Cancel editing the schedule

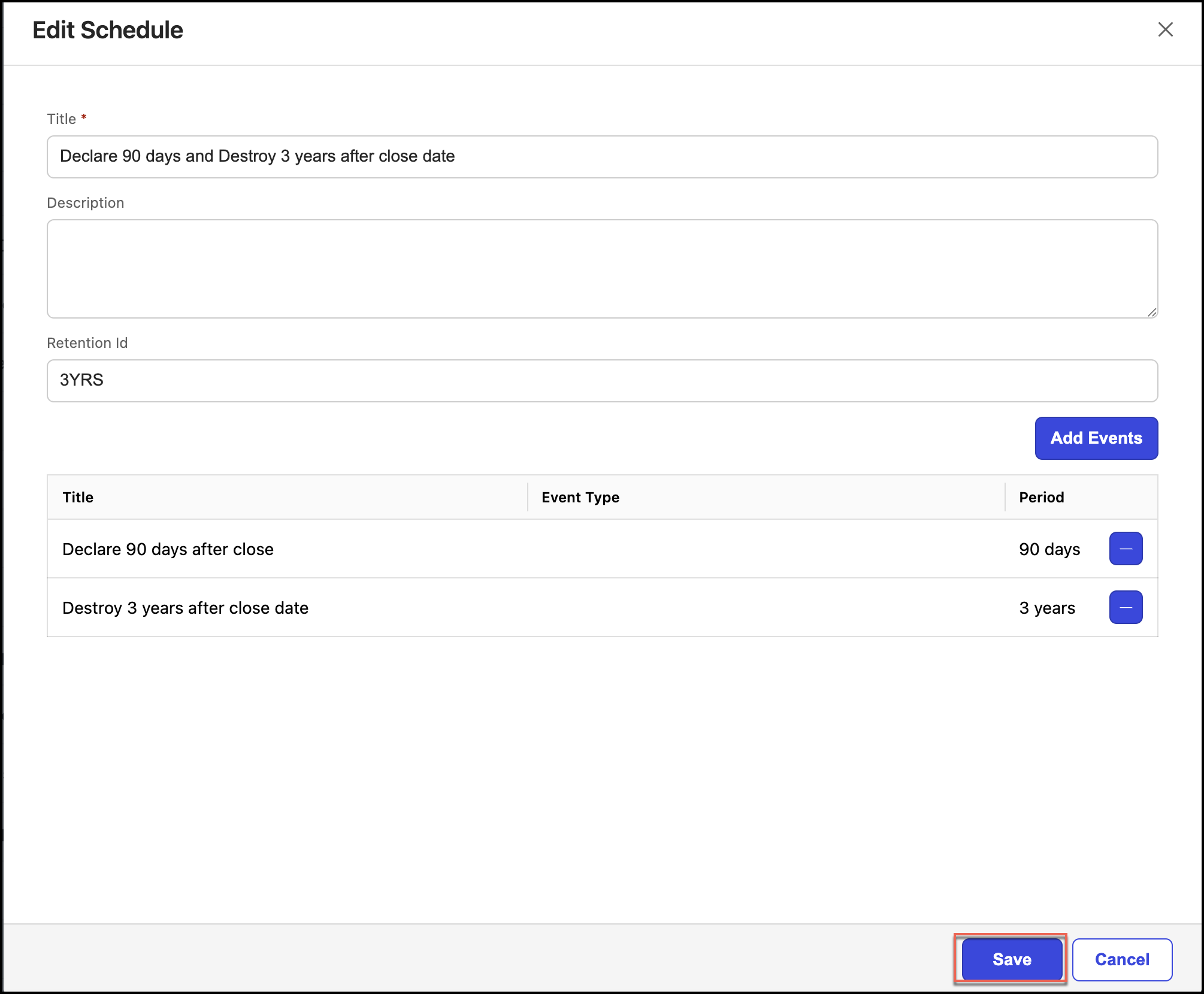tap(1122, 959)
